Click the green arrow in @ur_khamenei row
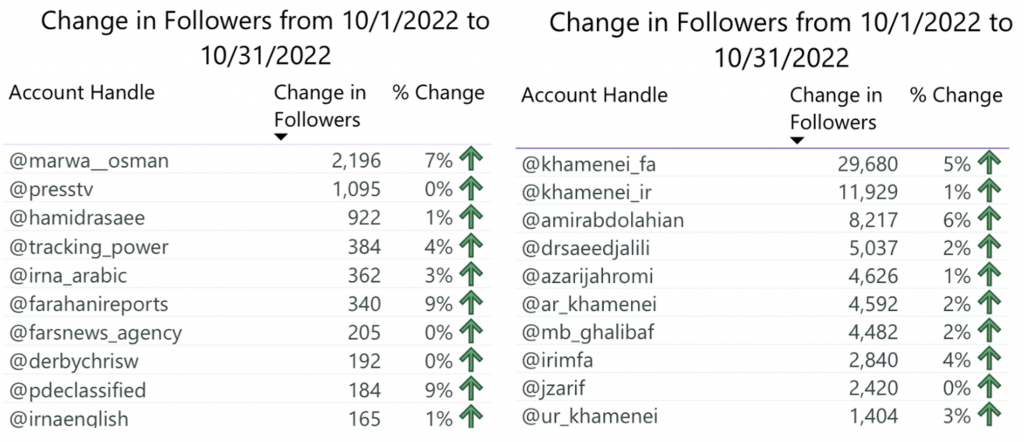This screenshot has height=442, width=1024. tap(989, 416)
